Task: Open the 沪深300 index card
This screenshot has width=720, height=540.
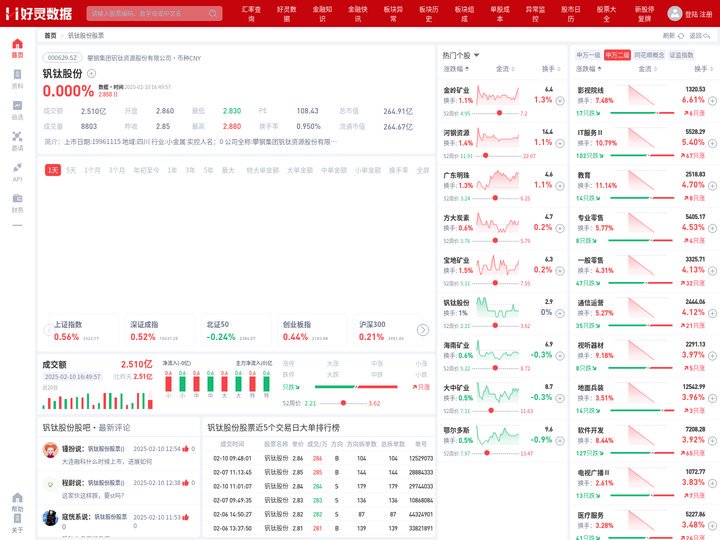Action: click(x=388, y=330)
